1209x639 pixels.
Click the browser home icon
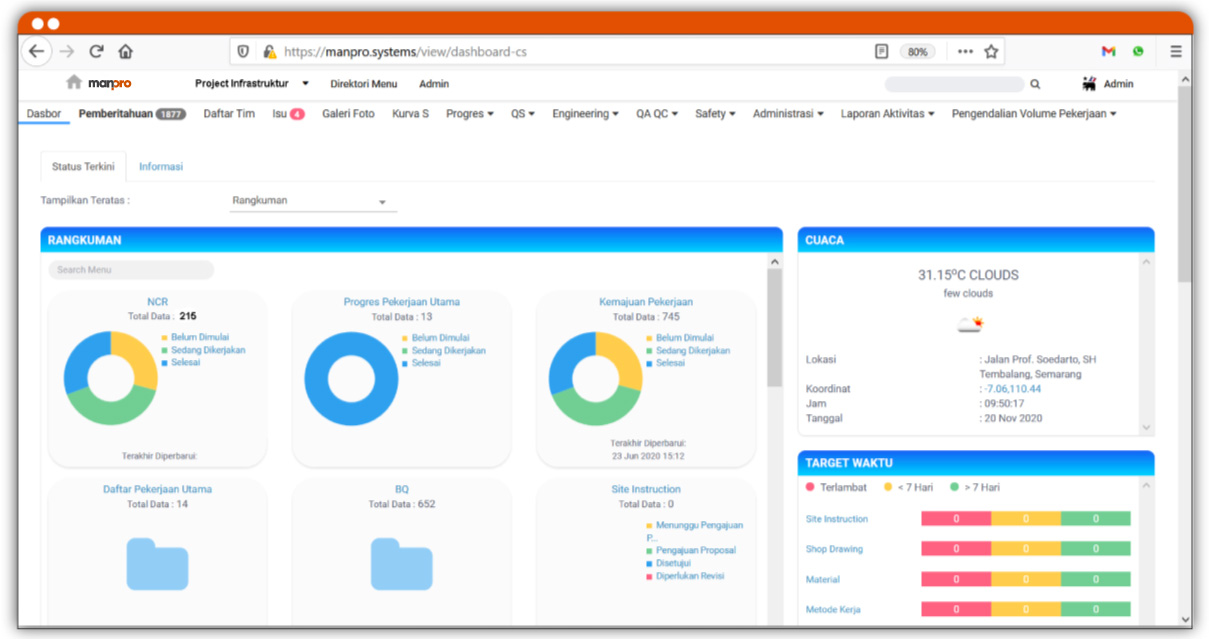[x=126, y=51]
